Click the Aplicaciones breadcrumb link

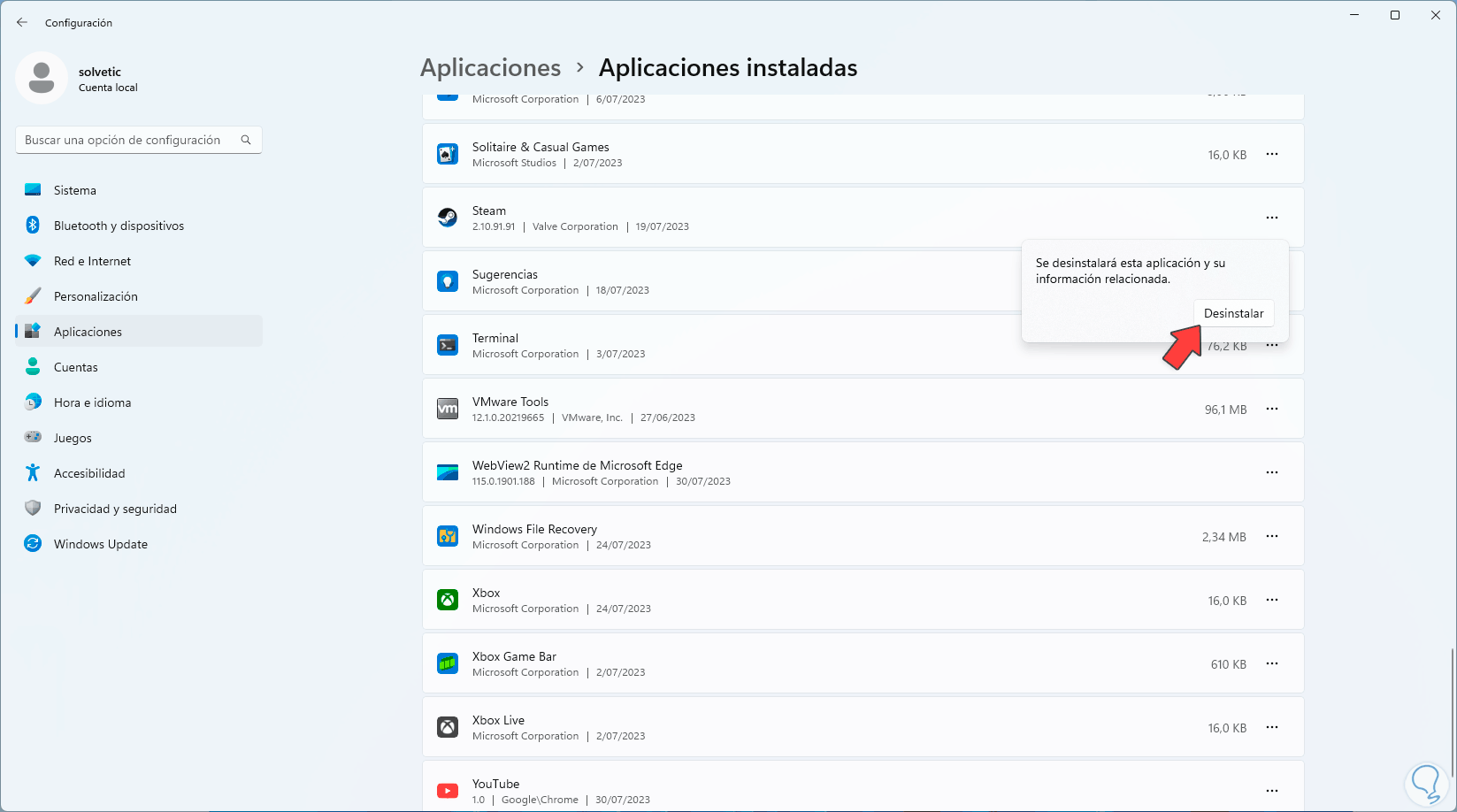coord(491,67)
